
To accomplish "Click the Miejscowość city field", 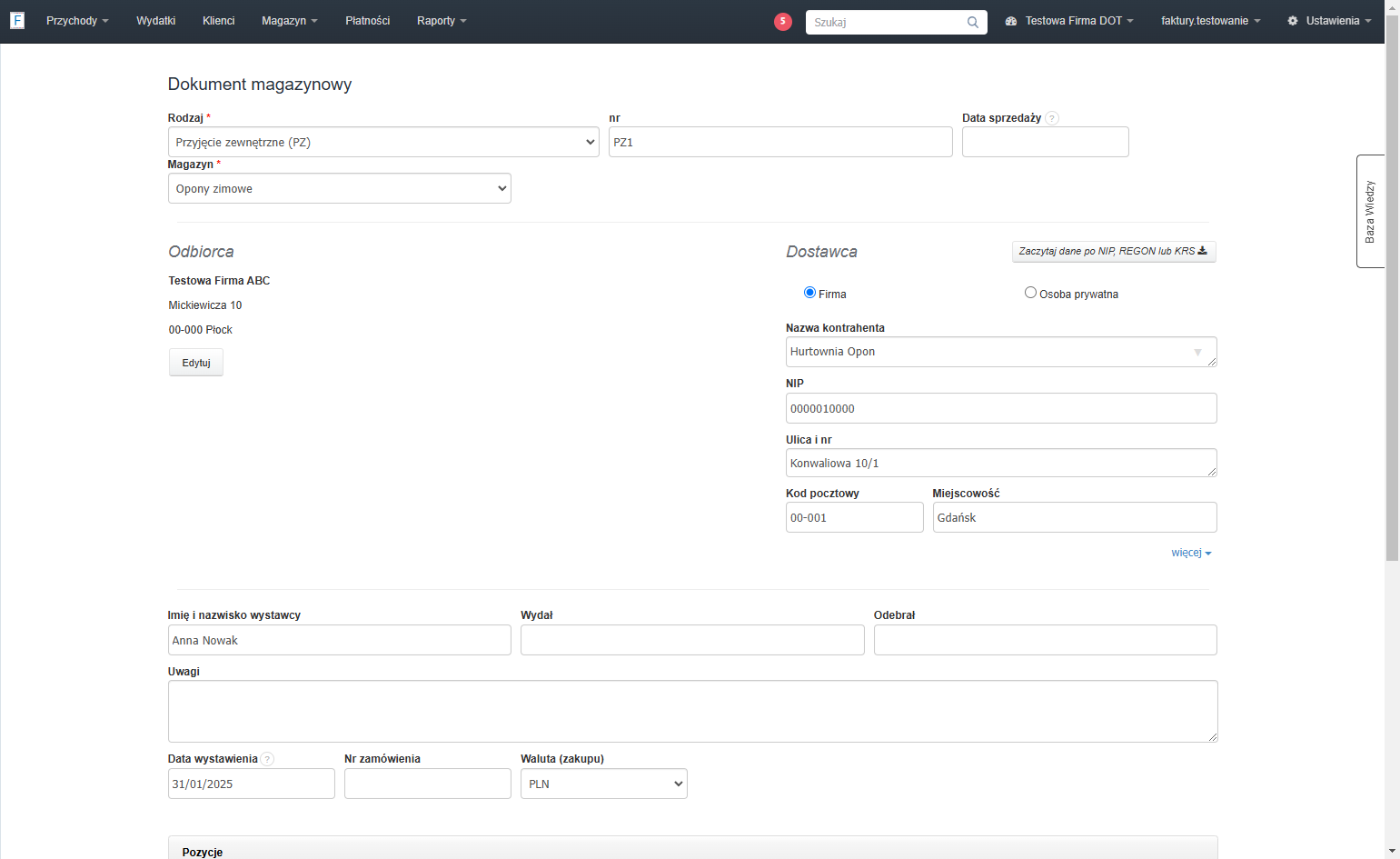I will [1075, 517].
